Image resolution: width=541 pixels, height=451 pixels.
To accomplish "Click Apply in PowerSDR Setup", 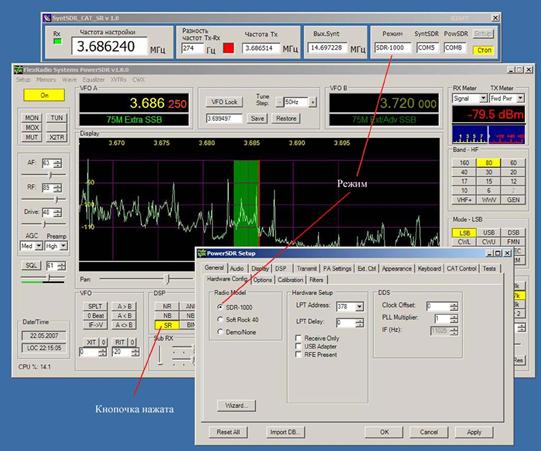I will [474, 432].
